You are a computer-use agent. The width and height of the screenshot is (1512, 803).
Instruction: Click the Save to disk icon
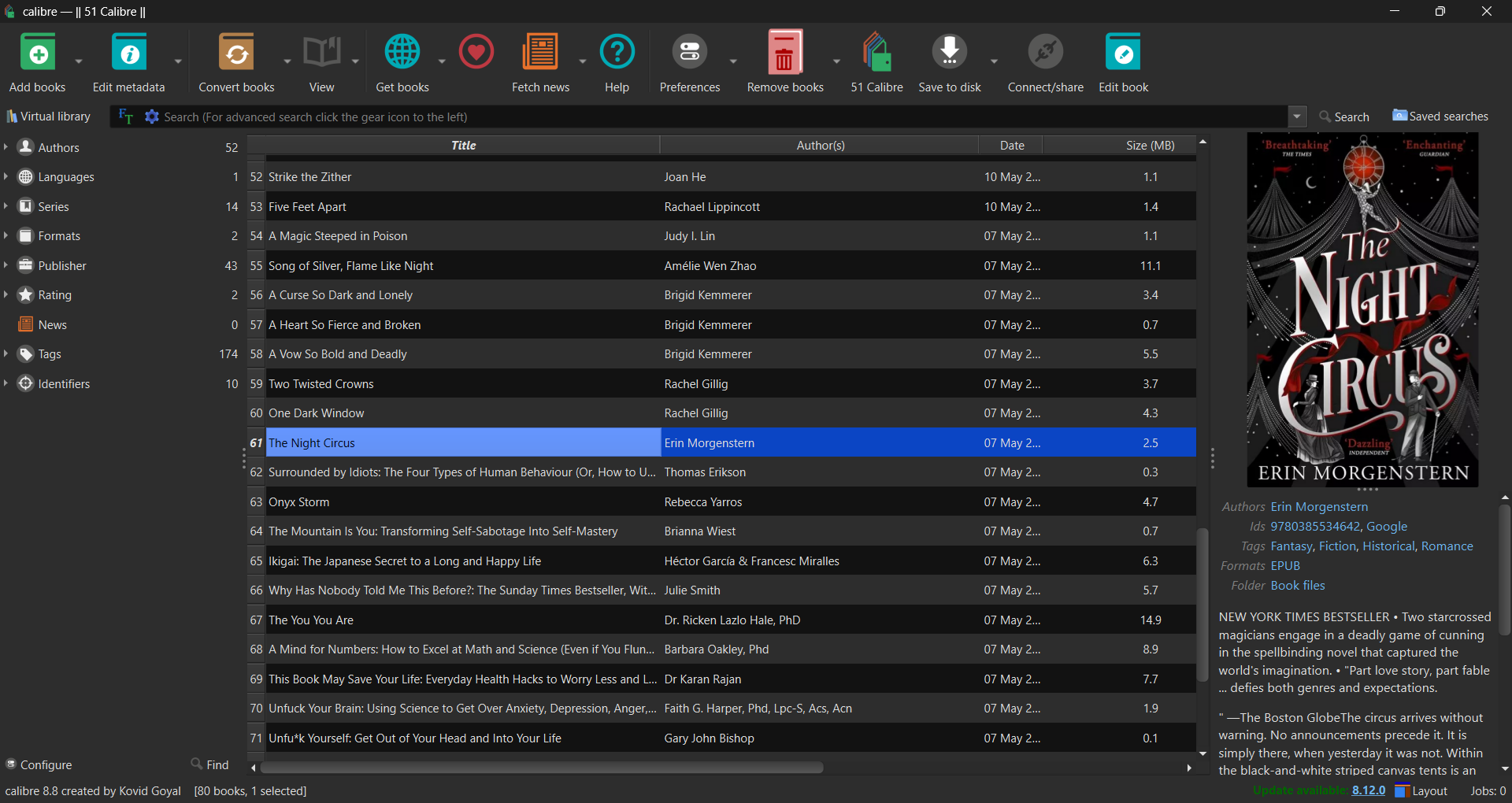(x=949, y=54)
